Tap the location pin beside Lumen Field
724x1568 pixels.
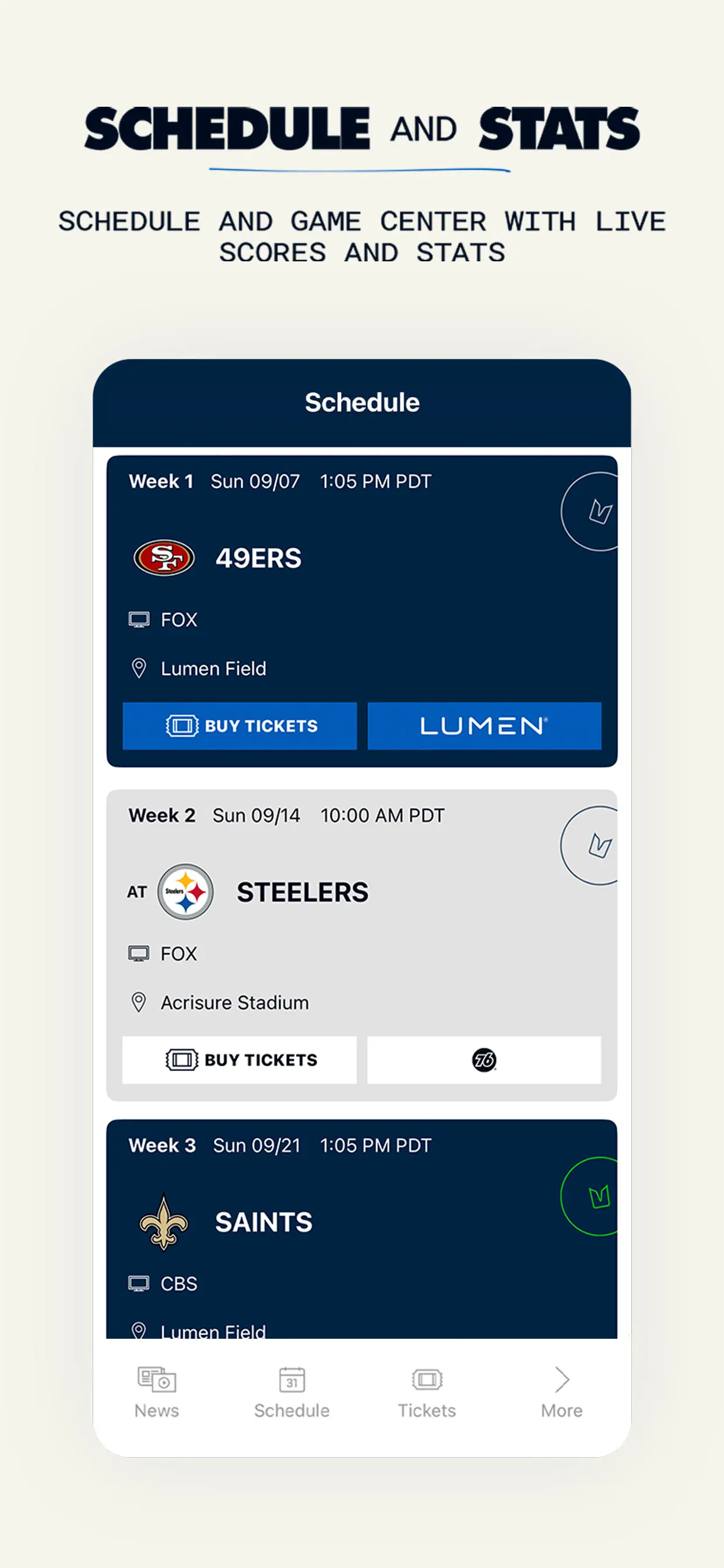coord(140,668)
